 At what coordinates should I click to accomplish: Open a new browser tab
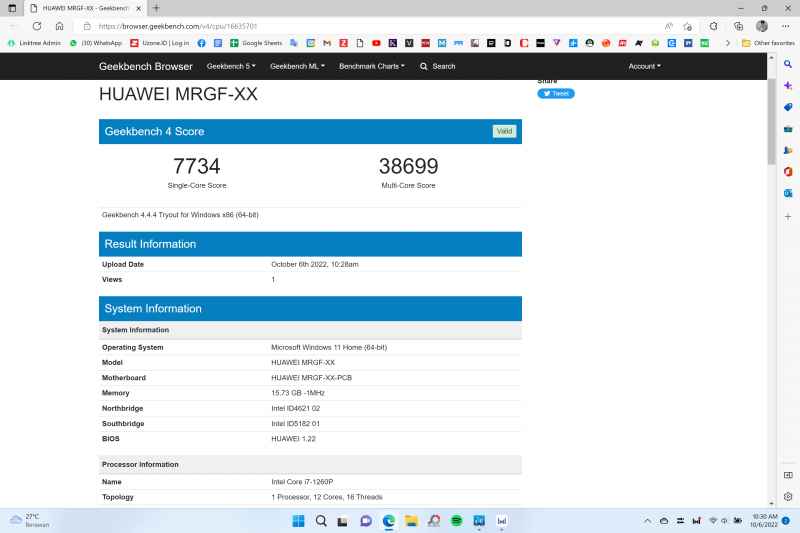point(156,8)
